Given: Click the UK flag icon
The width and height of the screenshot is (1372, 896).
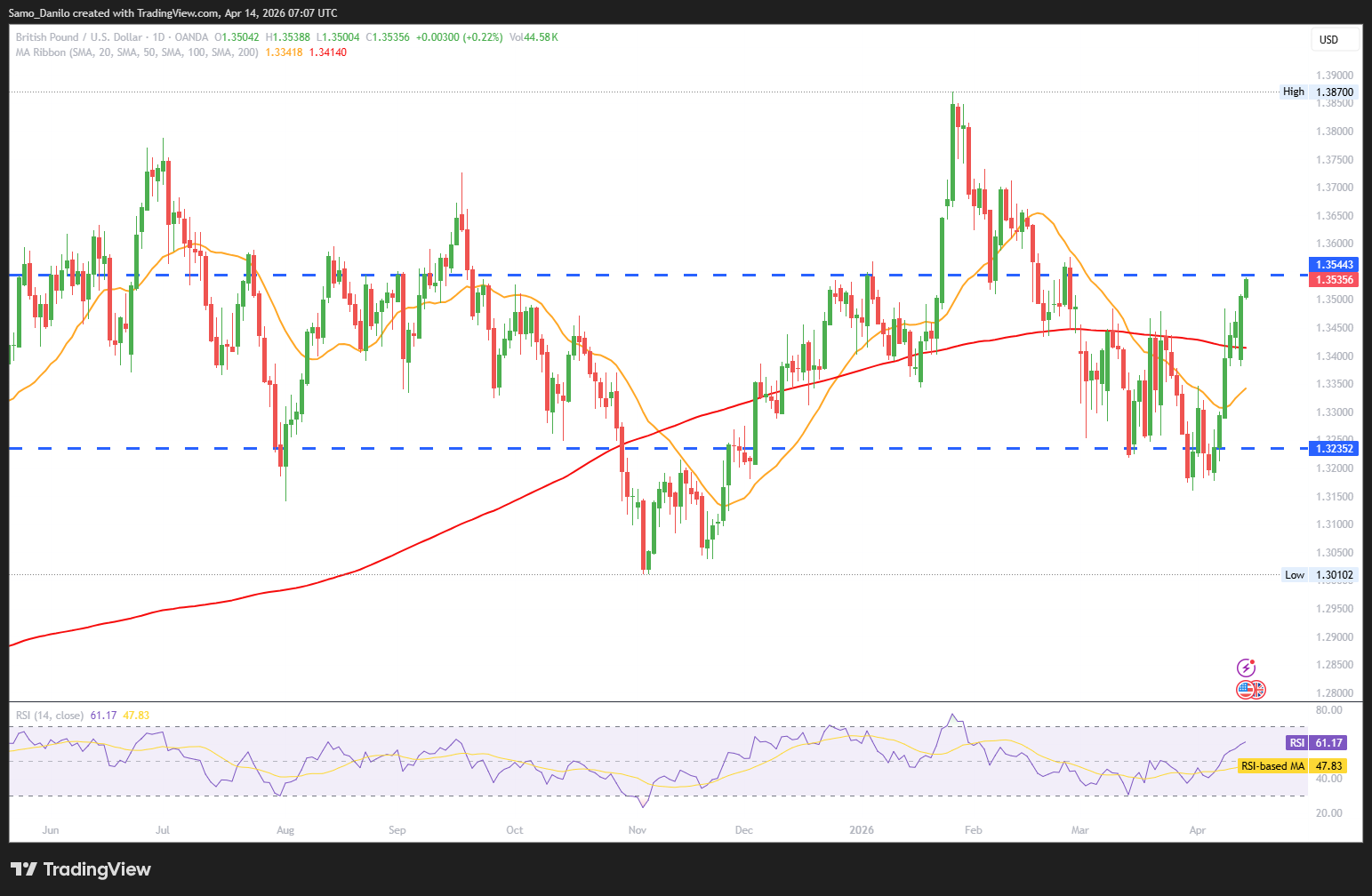Looking at the screenshot, I should [1257, 690].
